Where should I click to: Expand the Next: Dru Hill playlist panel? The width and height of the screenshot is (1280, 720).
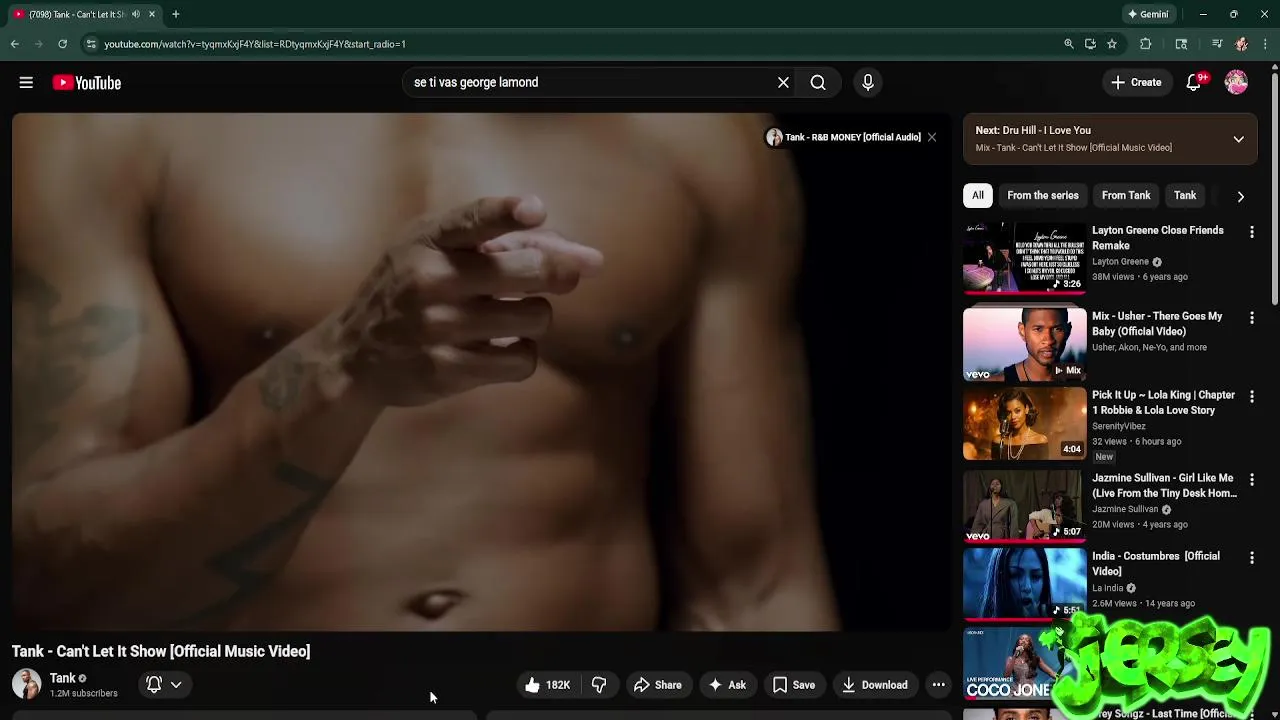click(1238, 139)
